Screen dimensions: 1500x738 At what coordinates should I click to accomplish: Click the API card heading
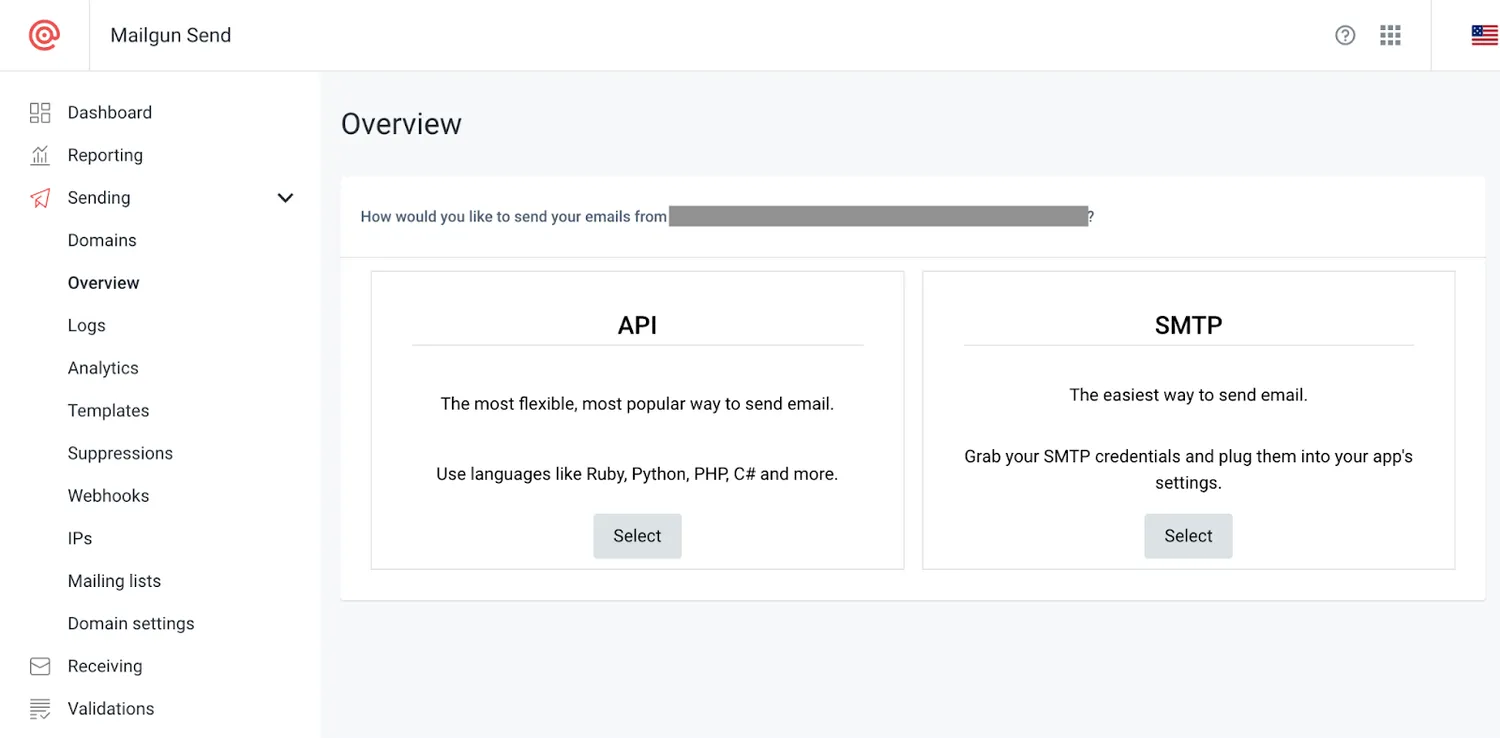(637, 325)
